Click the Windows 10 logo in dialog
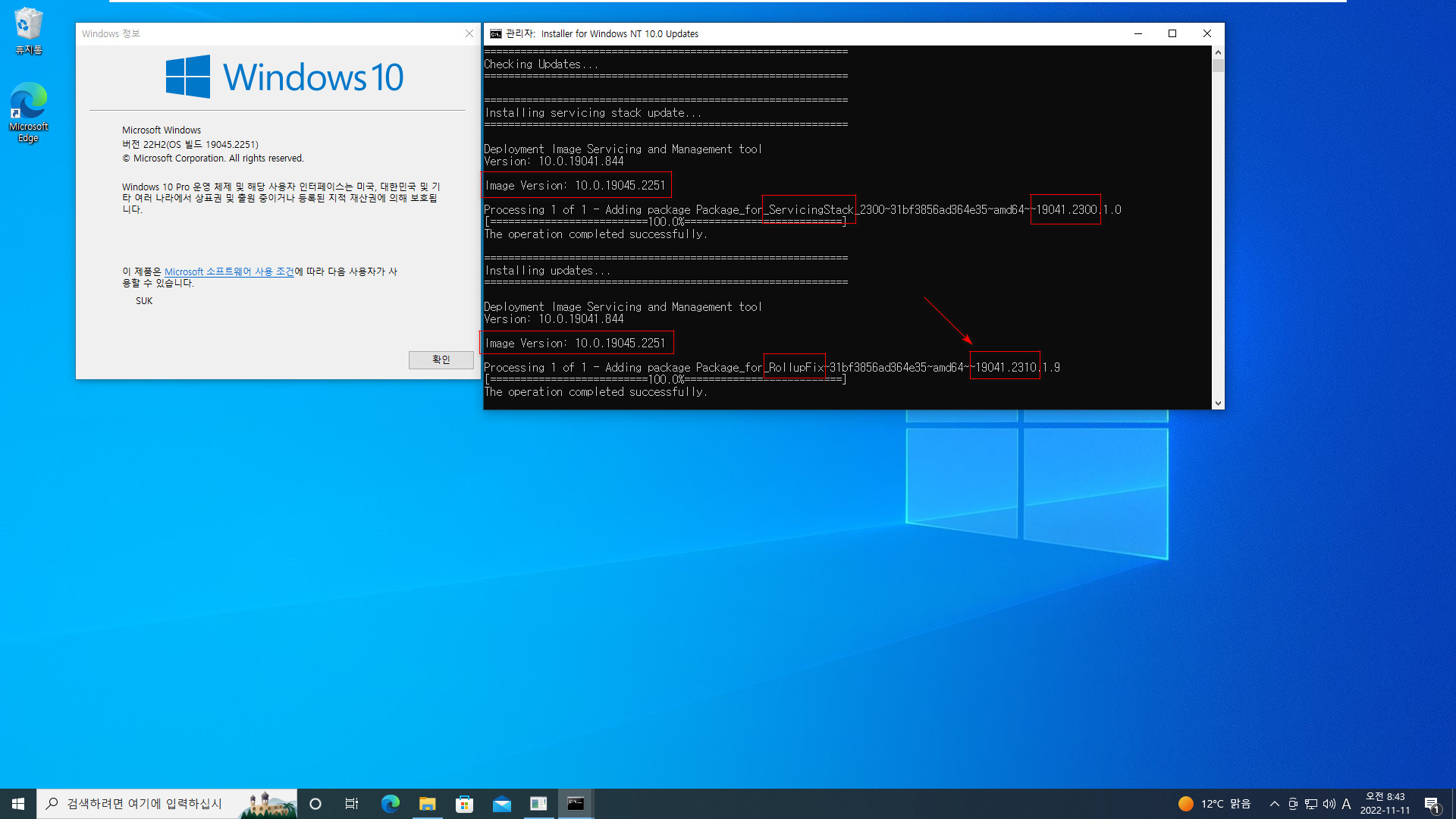 click(284, 77)
